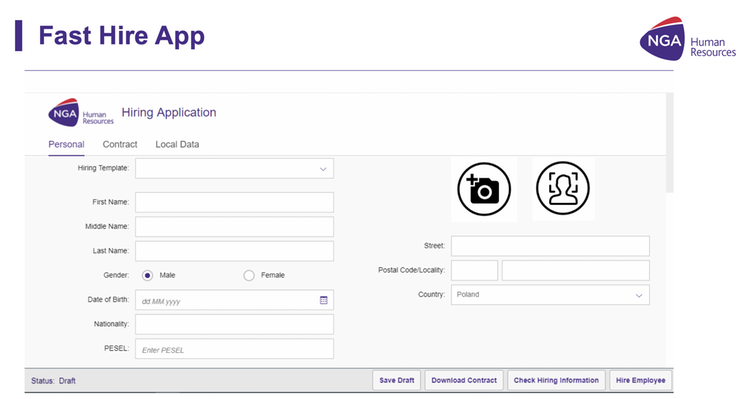Click the Save Draft button
Viewport: 750px width, 399px height.
397,380
